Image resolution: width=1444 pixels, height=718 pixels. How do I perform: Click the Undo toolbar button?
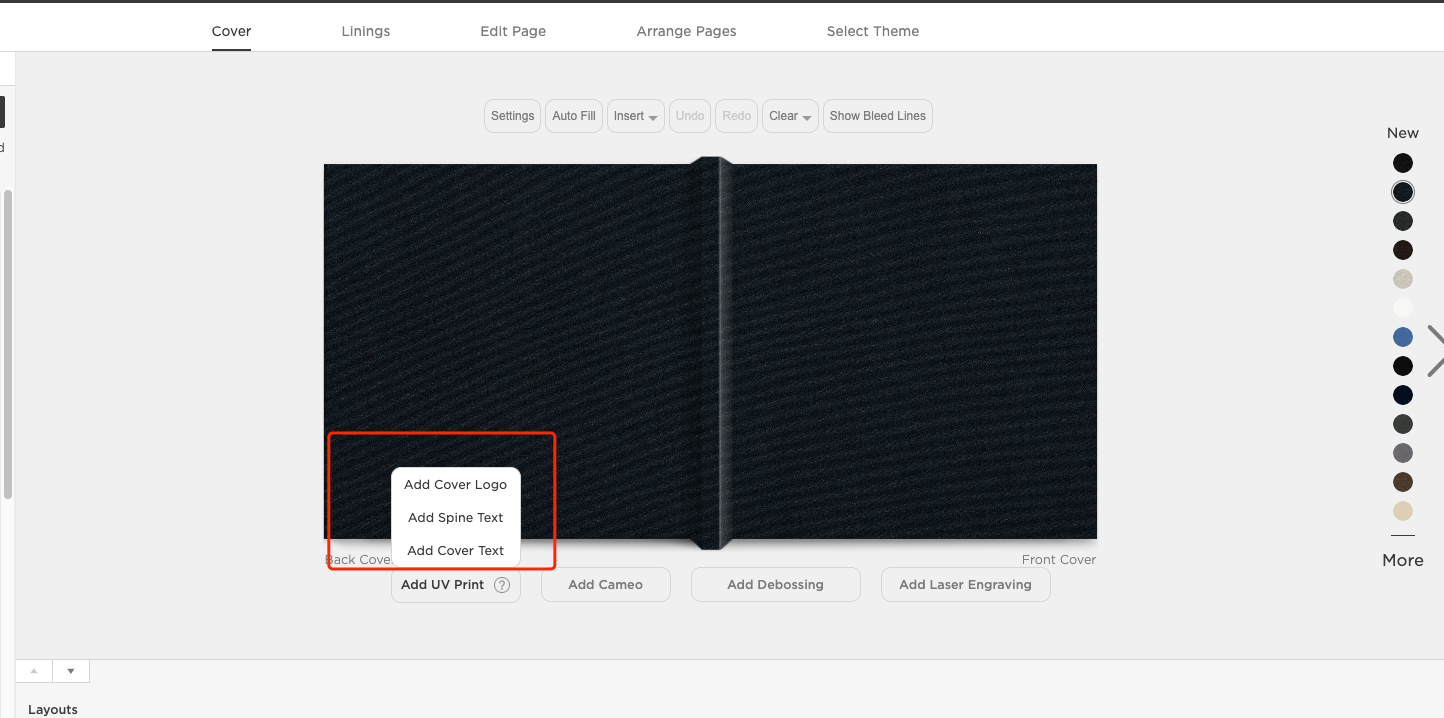coord(690,116)
